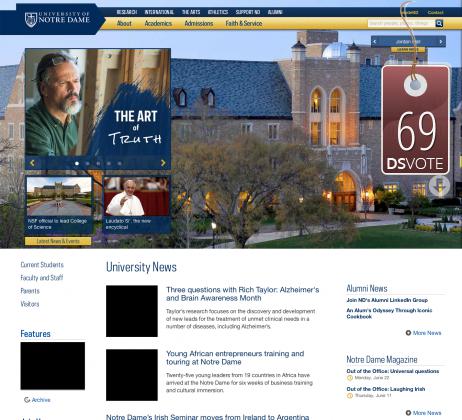Select the third carousel dot

tap(98, 163)
